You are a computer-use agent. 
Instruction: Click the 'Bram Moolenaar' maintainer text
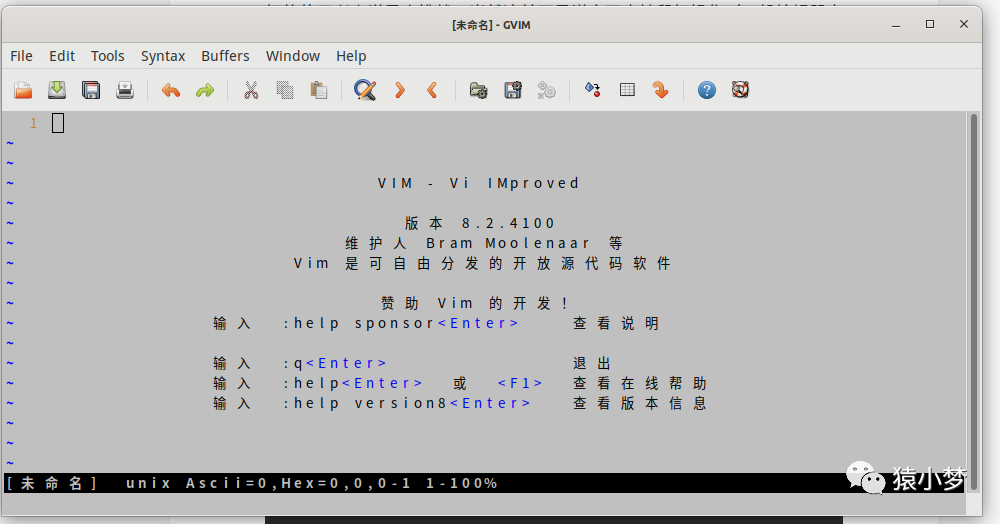point(508,243)
